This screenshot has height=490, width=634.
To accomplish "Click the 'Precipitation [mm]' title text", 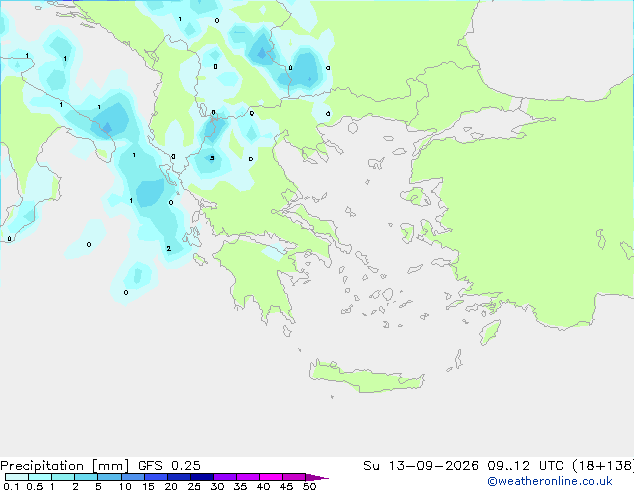I will pyautogui.click(x=65, y=466).
